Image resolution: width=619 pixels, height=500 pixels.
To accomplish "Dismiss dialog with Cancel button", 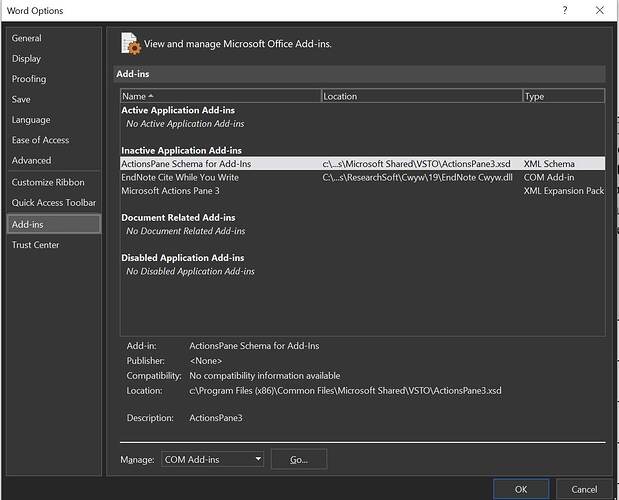I will (584, 489).
